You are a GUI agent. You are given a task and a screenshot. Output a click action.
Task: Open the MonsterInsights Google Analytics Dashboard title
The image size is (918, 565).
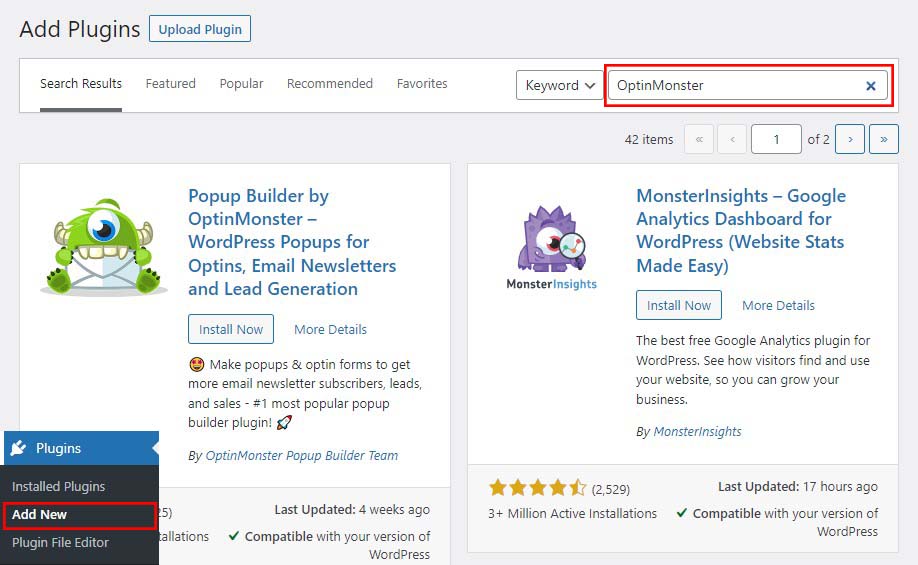point(741,230)
